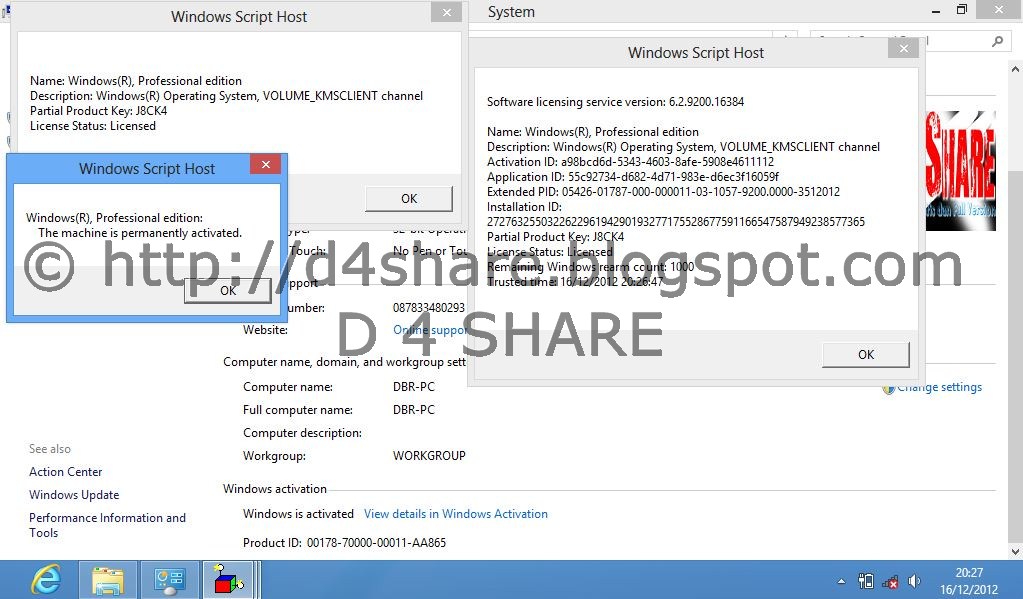Click the colored cube taskbar icon

tap(228, 579)
